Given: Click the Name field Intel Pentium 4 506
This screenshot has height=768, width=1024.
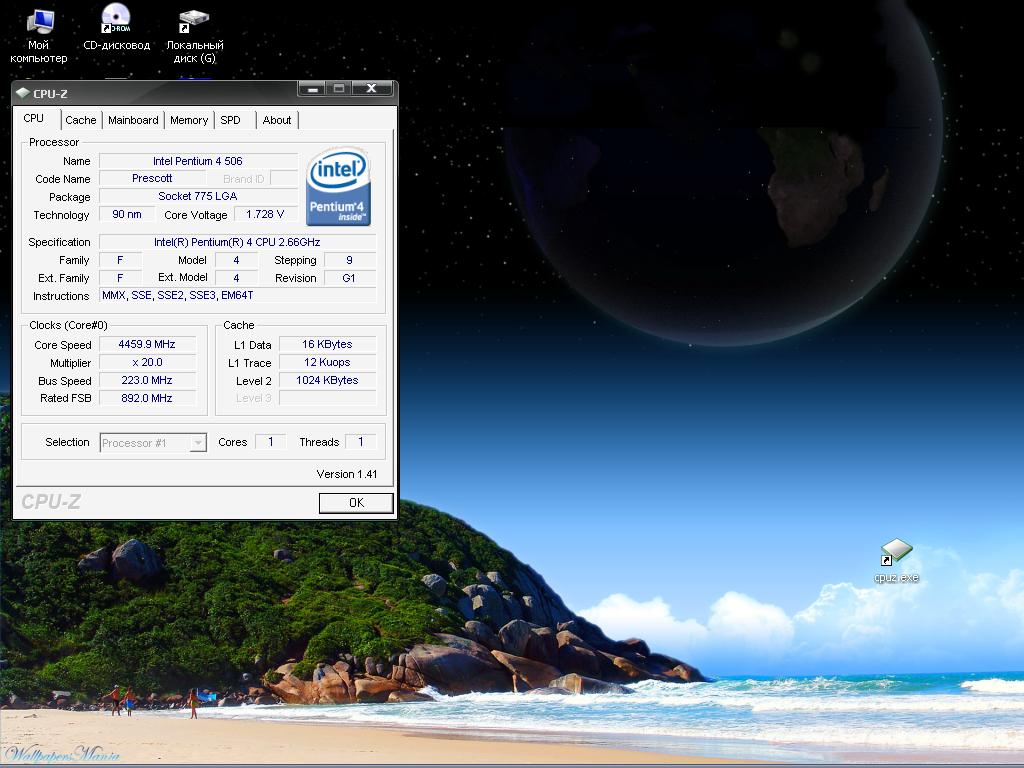Looking at the screenshot, I should [x=198, y=161].
